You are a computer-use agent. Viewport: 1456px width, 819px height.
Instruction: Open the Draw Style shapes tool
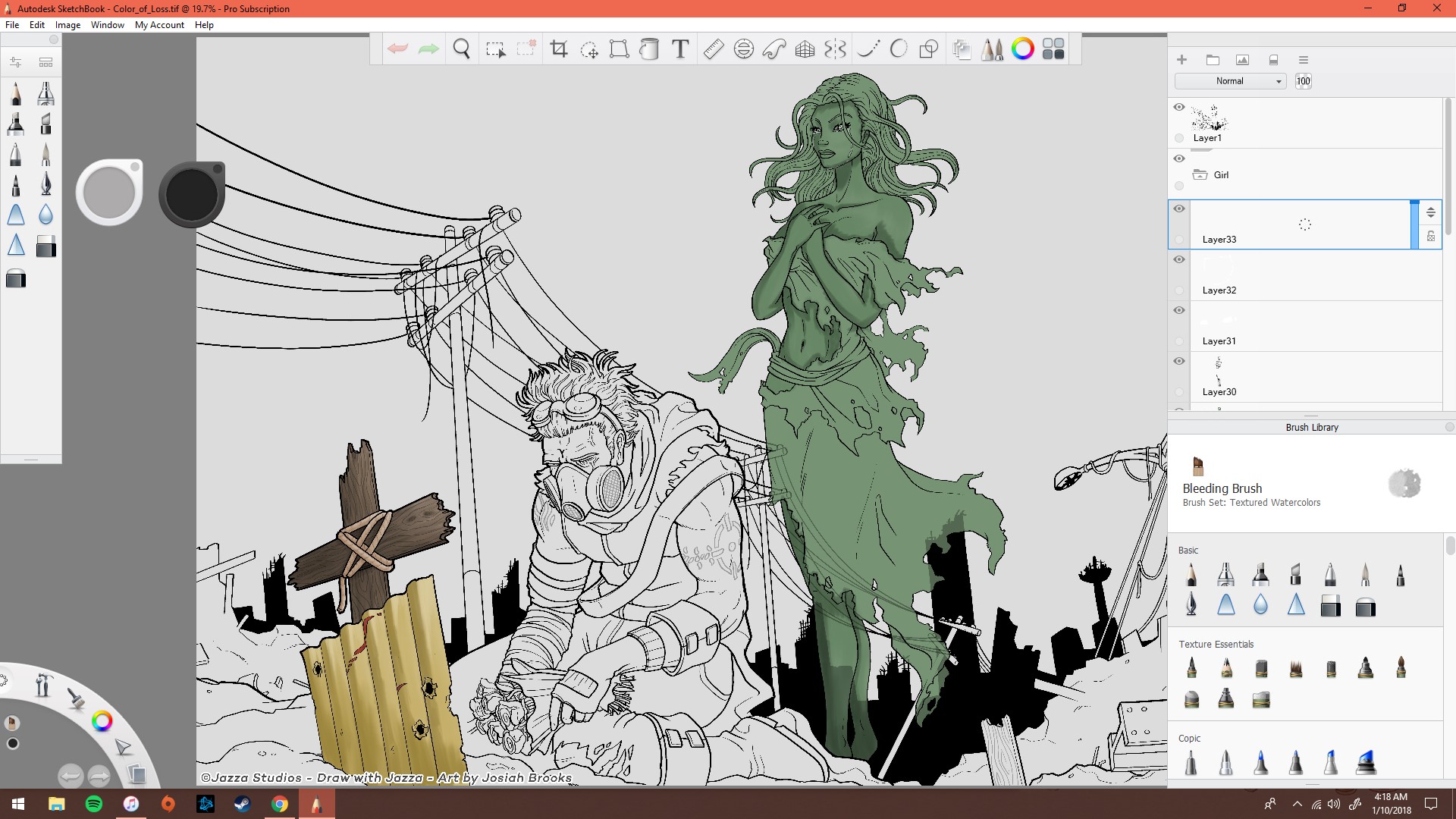coord(929,49)
